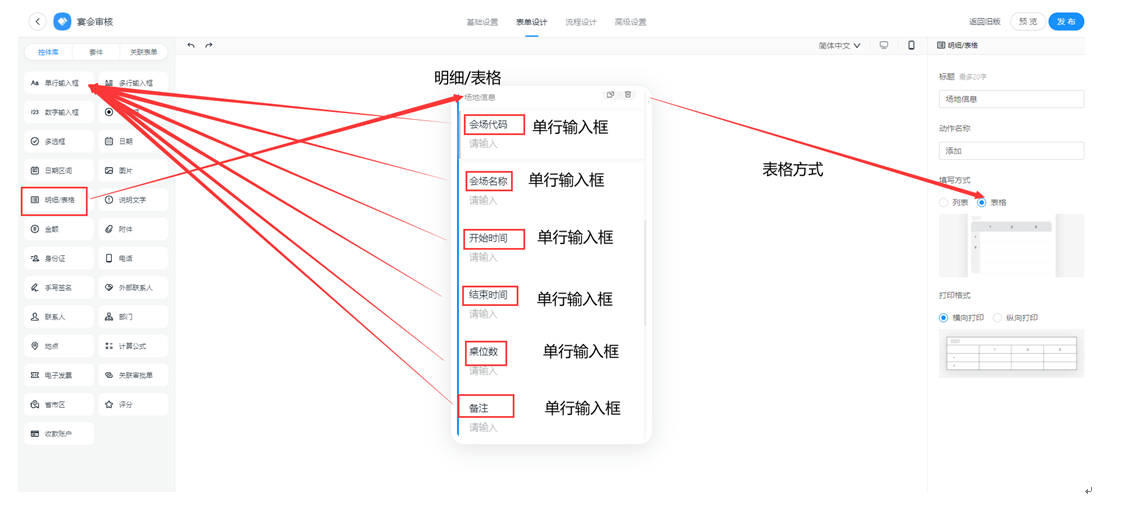Add a 图片 control

point(133,171)
